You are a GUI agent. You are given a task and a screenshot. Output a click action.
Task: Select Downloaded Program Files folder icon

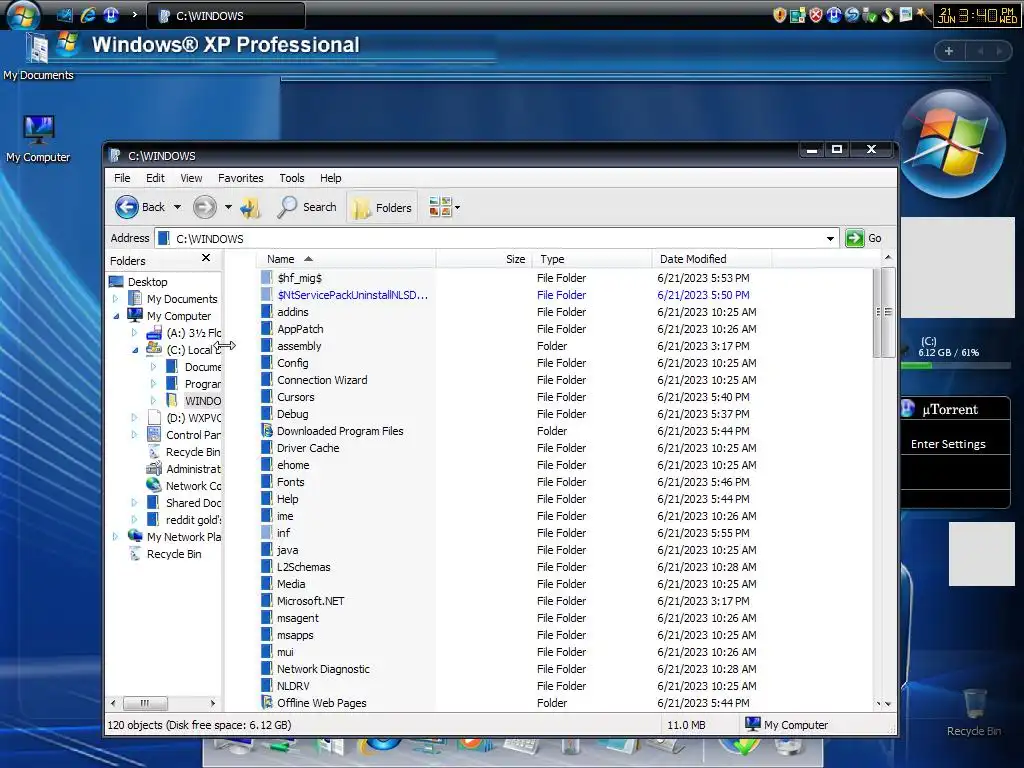pos(267,430)
